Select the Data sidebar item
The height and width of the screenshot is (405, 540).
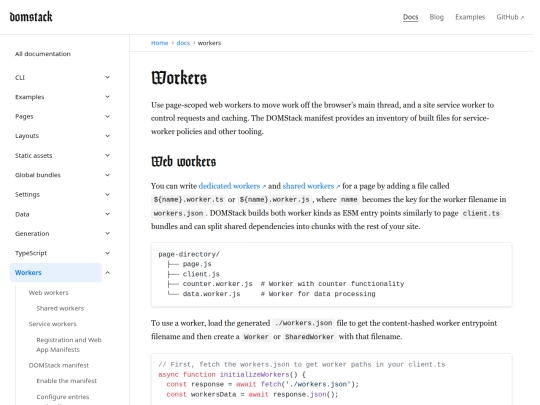click(x=22, y=214)
